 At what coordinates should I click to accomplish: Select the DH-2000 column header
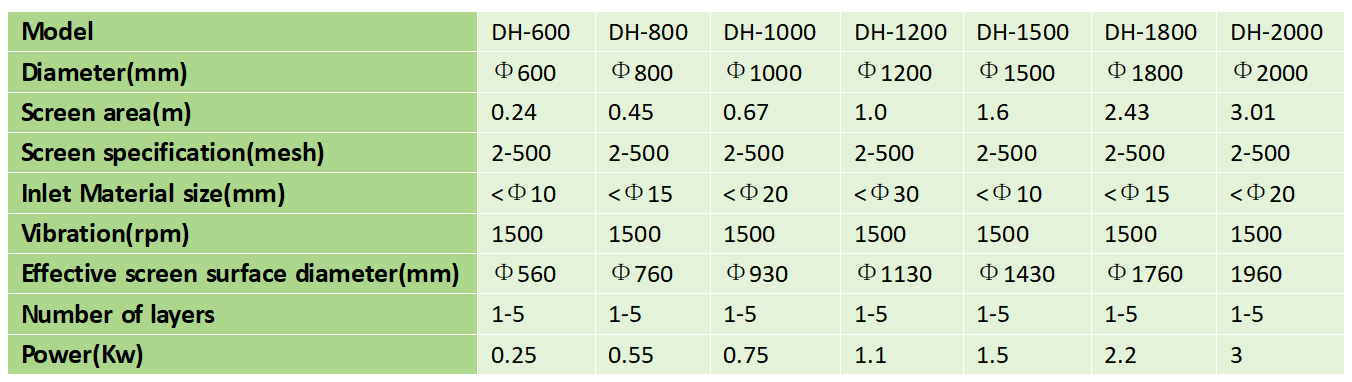coord(1277,33)
